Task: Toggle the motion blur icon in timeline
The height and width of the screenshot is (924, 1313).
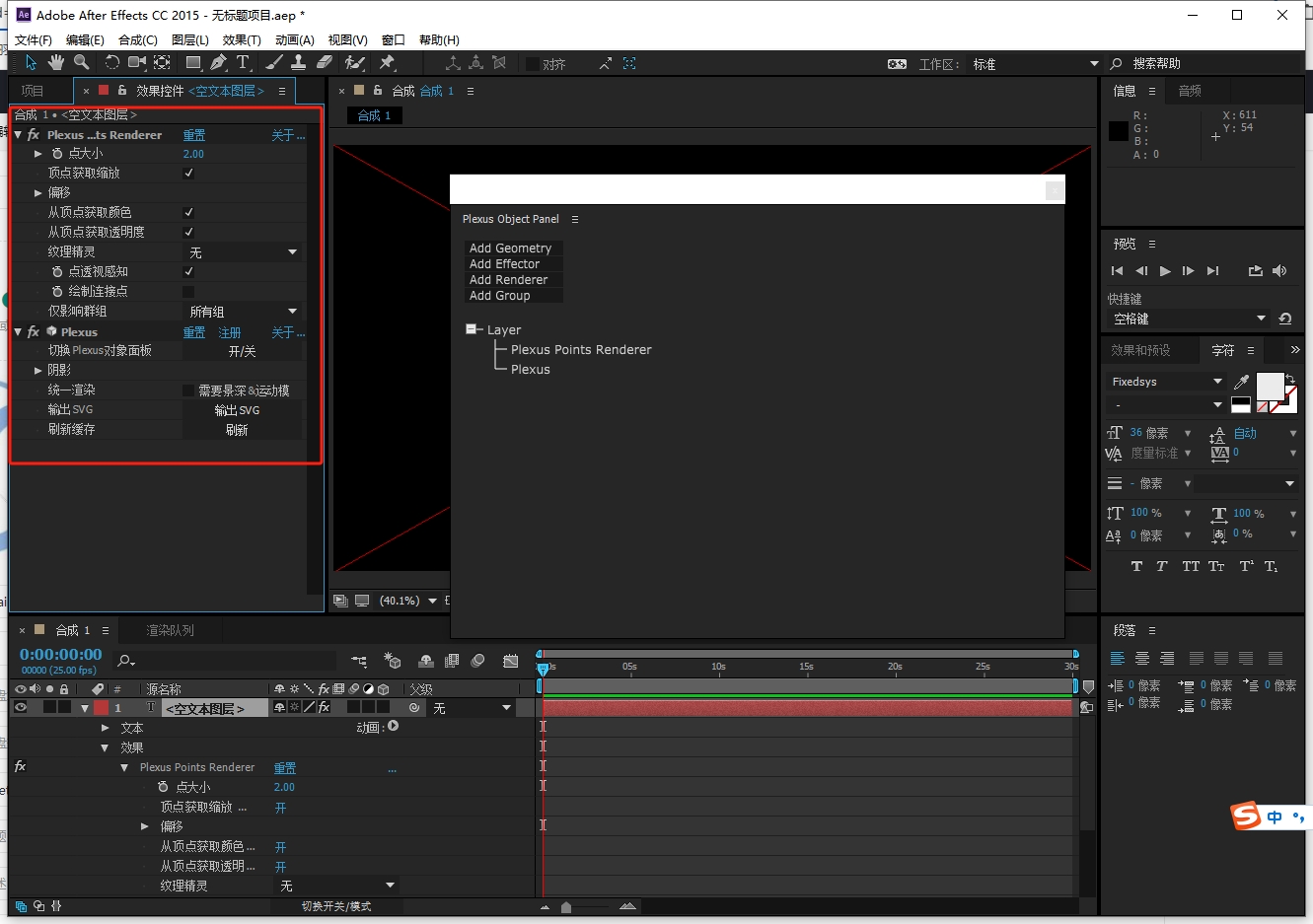Action: pos(477,661)
